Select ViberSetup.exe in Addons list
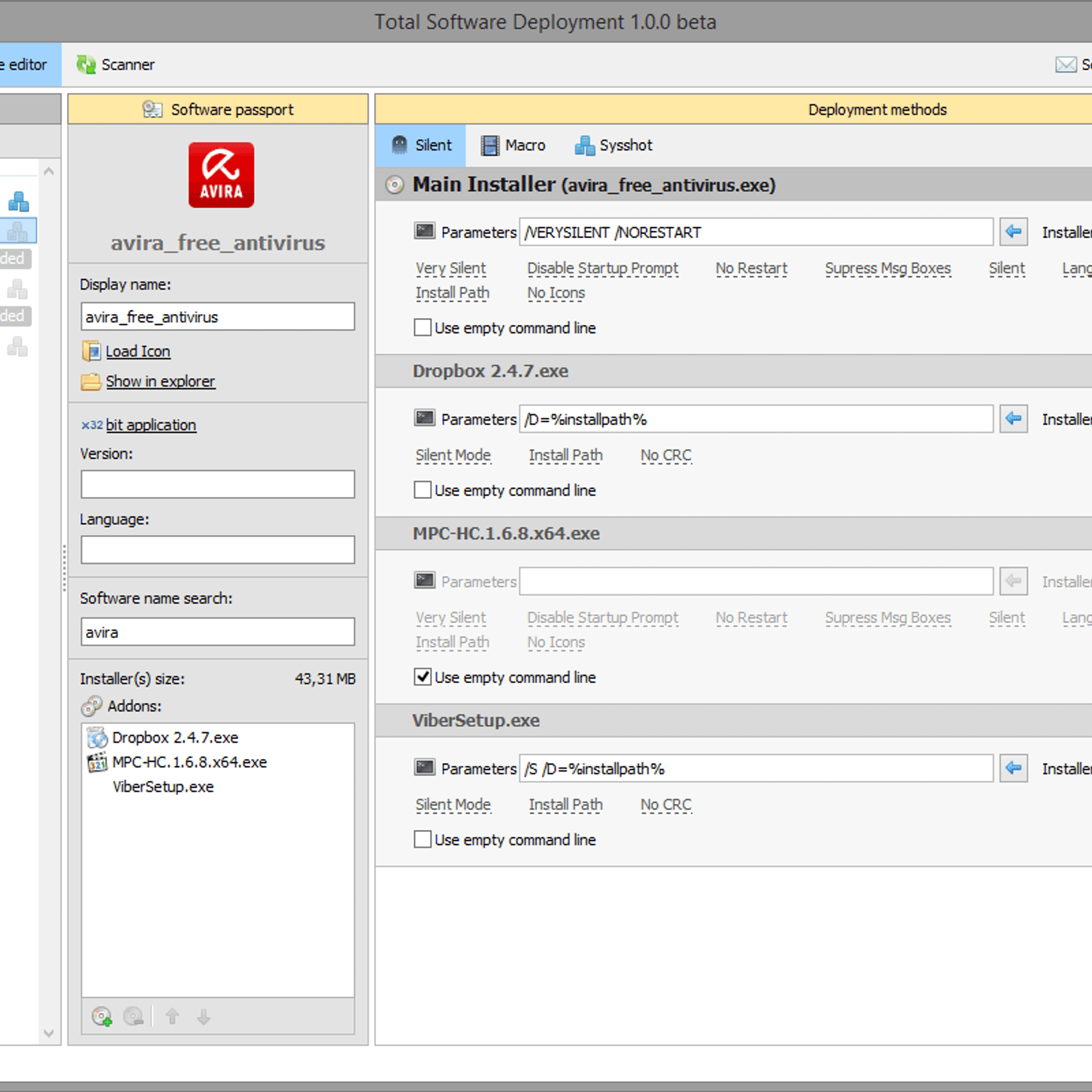Screen dimensions: 1092x1092 (x=163, y=787)
